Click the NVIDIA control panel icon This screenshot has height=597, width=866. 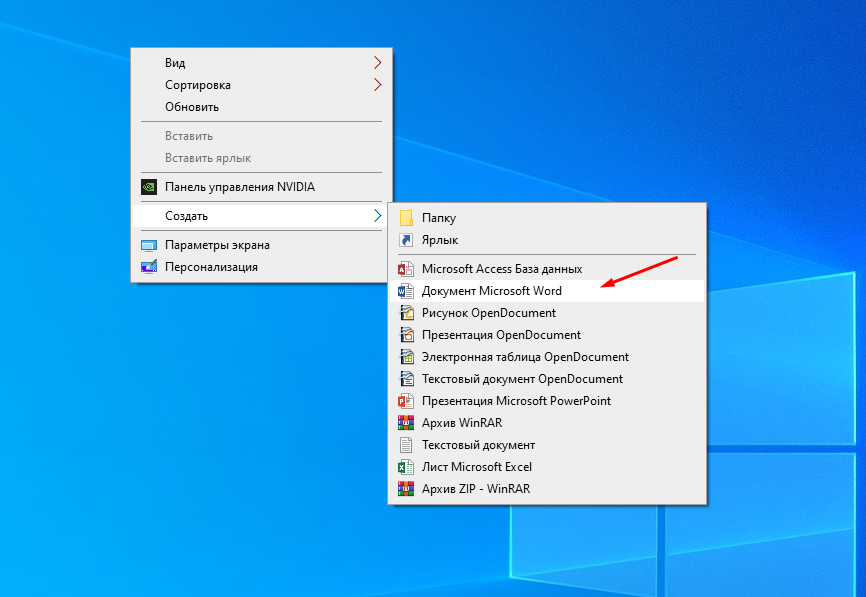[x=149, y=186]
